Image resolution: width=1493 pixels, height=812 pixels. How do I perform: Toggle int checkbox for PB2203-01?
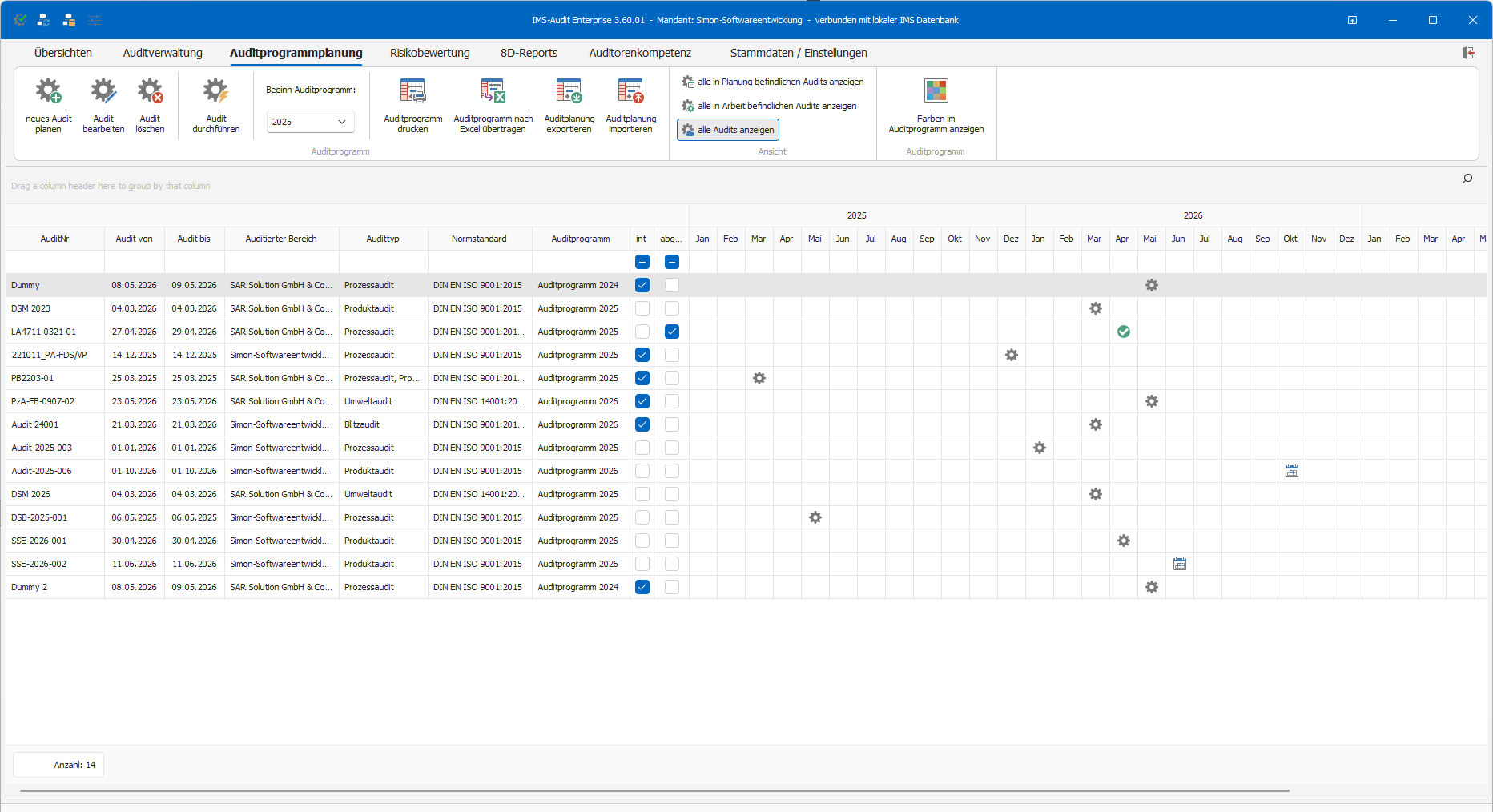[642, 378]
